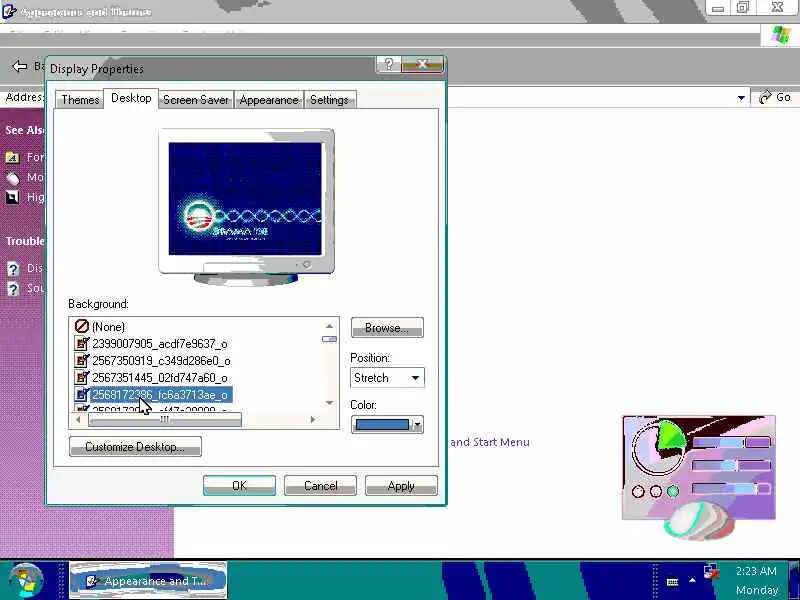Click Customize Desktop... button
Image resolution: width=800 pixels, height=600 pixels.
tap(135, 446)
